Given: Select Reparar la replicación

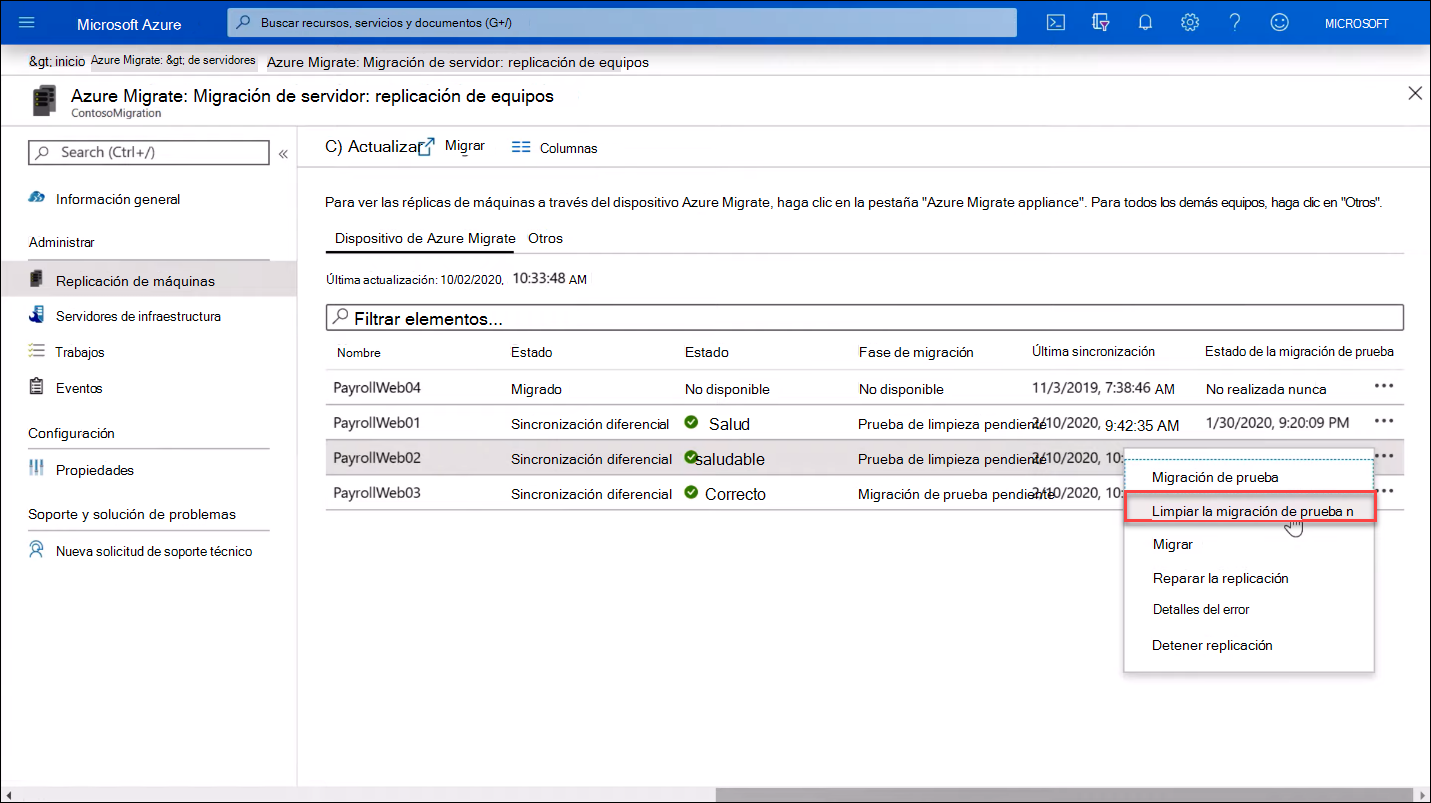Looking at the screenshot, I should click(1220, 578).
